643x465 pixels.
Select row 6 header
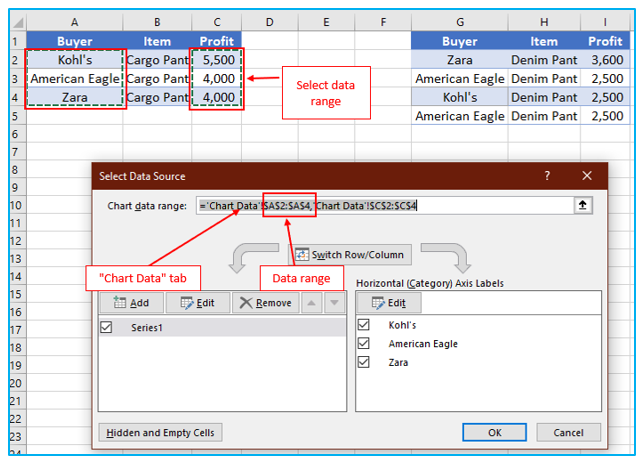point(18,134)
